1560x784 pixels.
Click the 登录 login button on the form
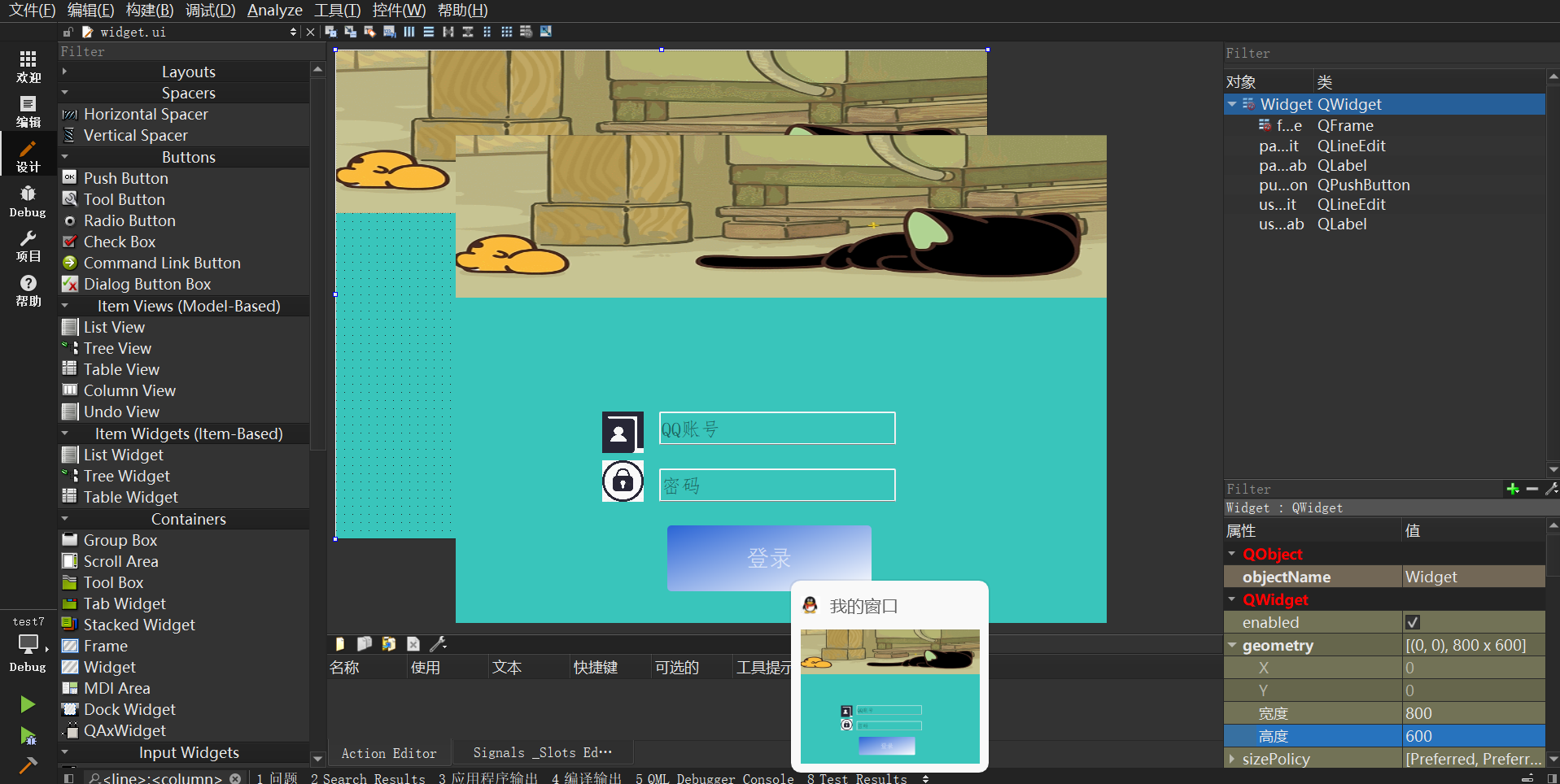point(769,558)
